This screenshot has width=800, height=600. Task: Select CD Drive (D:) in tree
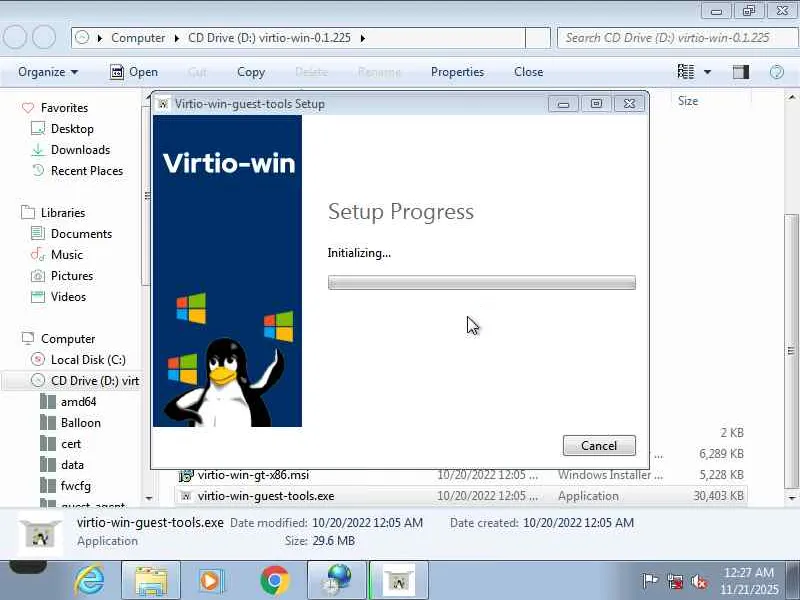click(95, 381)
